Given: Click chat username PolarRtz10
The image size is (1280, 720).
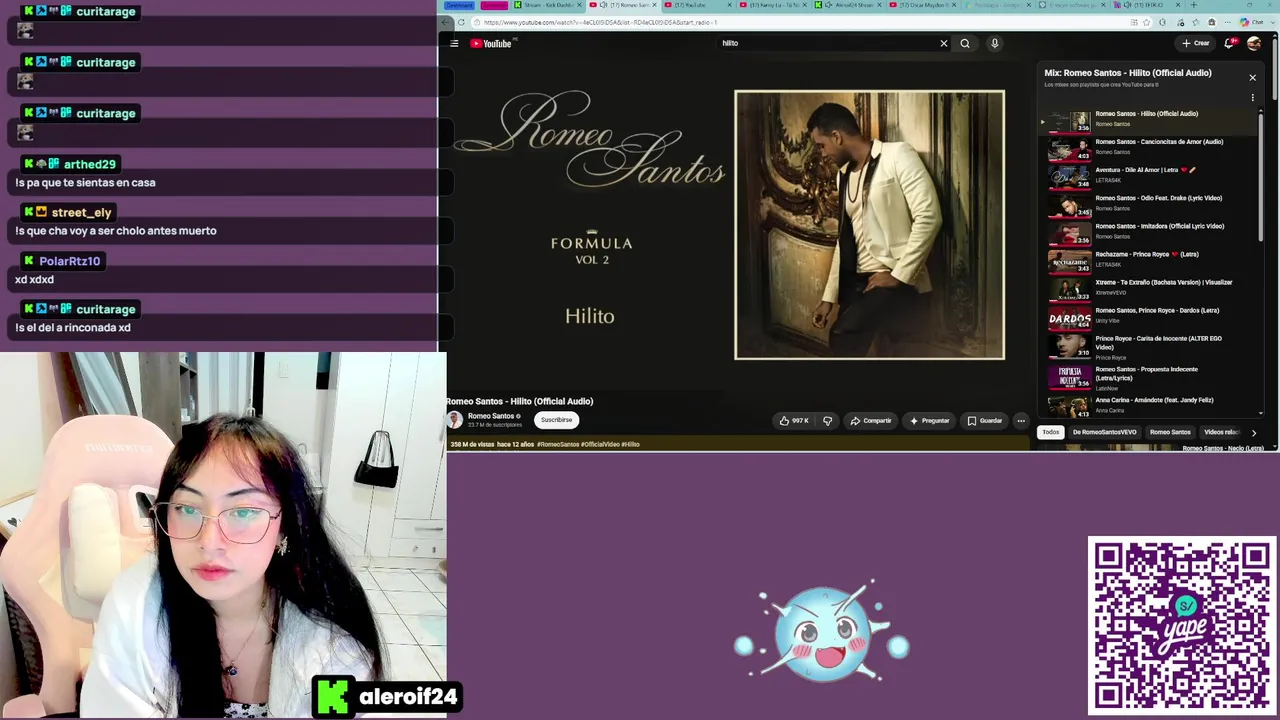Looking at the screenshot, I should (x=70, y=261).
